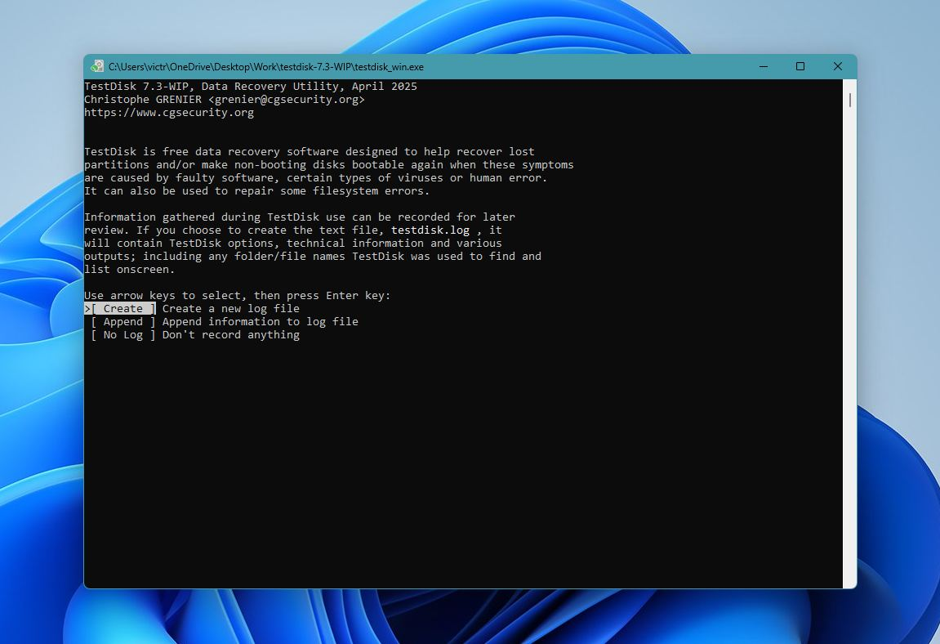Click 'Append information to log file' description
This screenshot has width=940, height=644.
260,322
